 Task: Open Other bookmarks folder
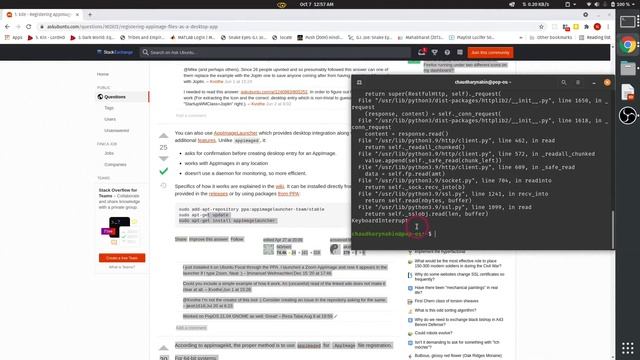551,37
